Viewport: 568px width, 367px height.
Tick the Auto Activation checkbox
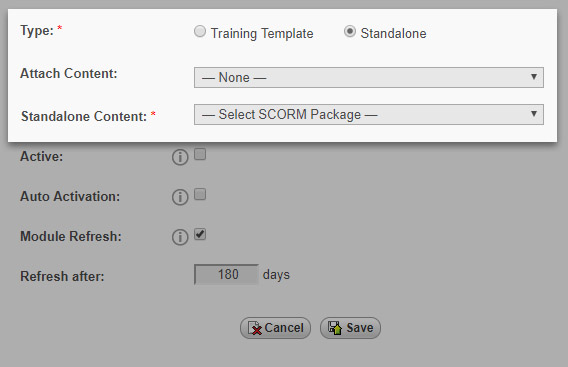(200, 194)
